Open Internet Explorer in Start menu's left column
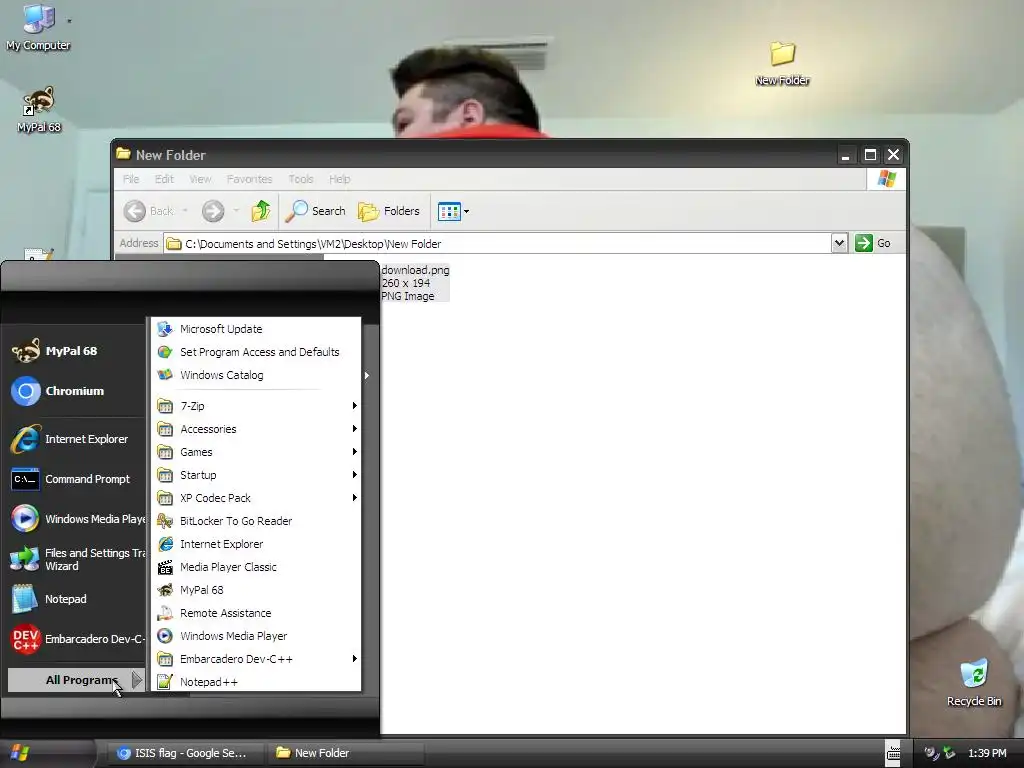This screenshot has height=768, width=1024. click(x=76, y=439)
